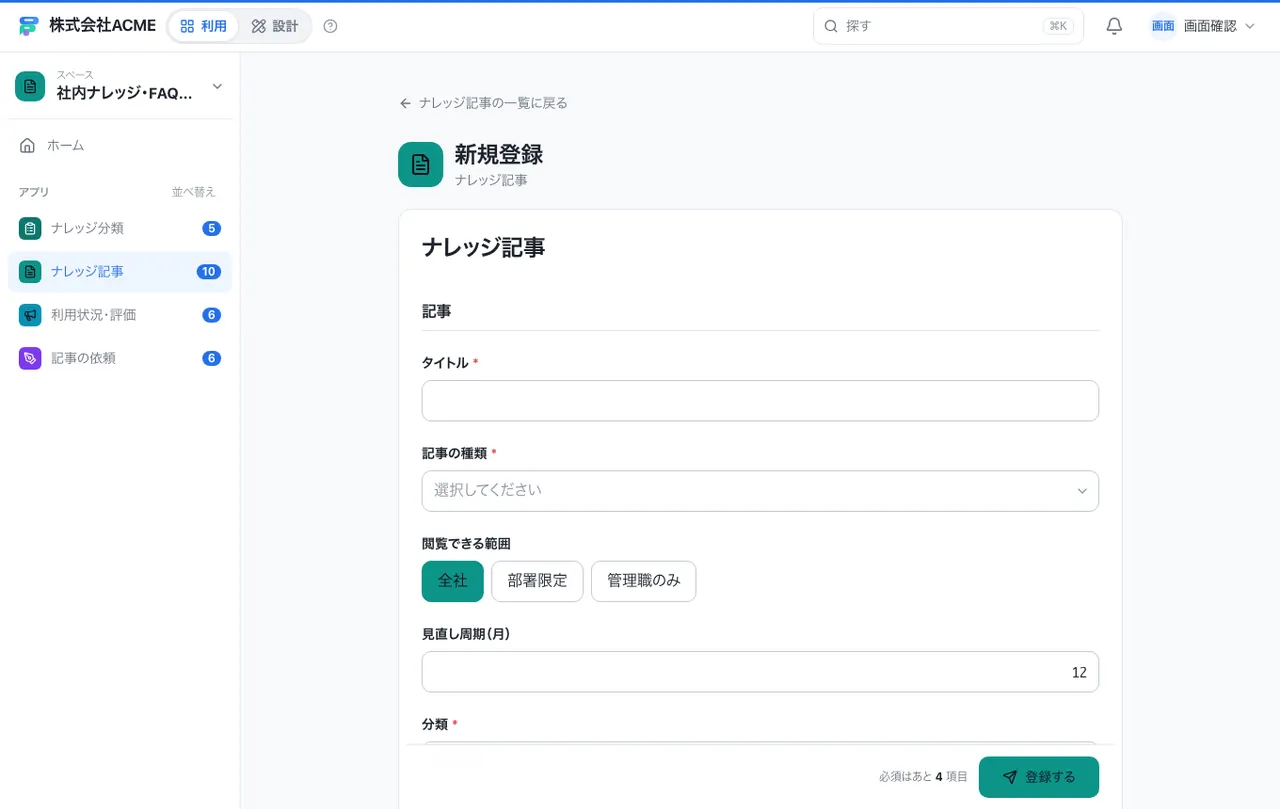Open ホーム in the sidebar
This screenshot has height=809, width=1280.
(x=120, y=146)
